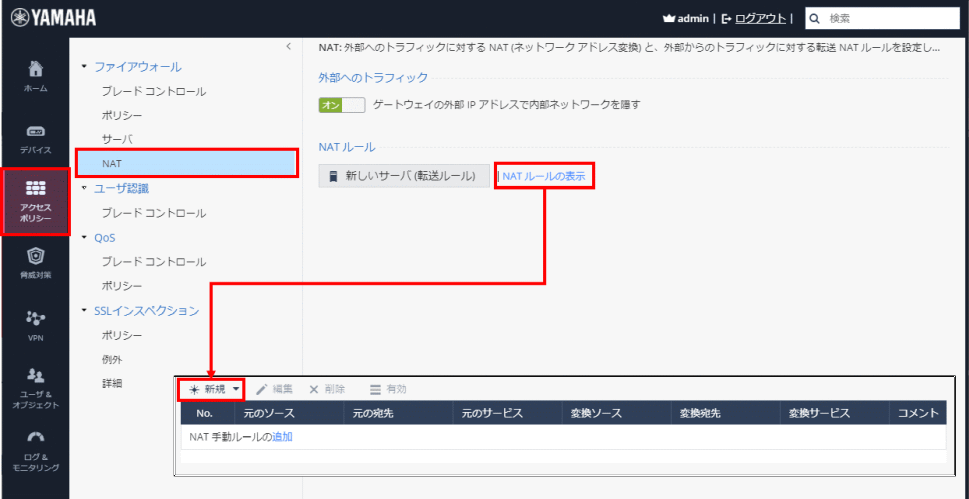
Task: Click the ログアウト link
Action: point(760,18)
